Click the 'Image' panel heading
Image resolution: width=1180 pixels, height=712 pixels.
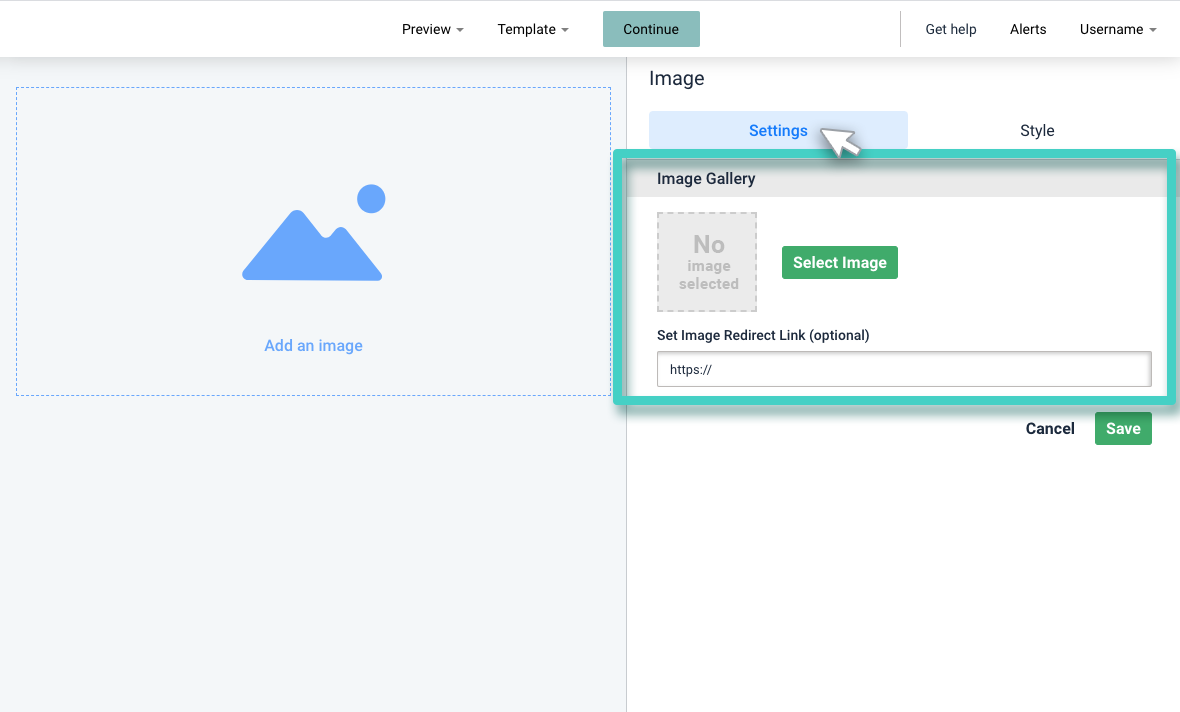tap(677, 78)
